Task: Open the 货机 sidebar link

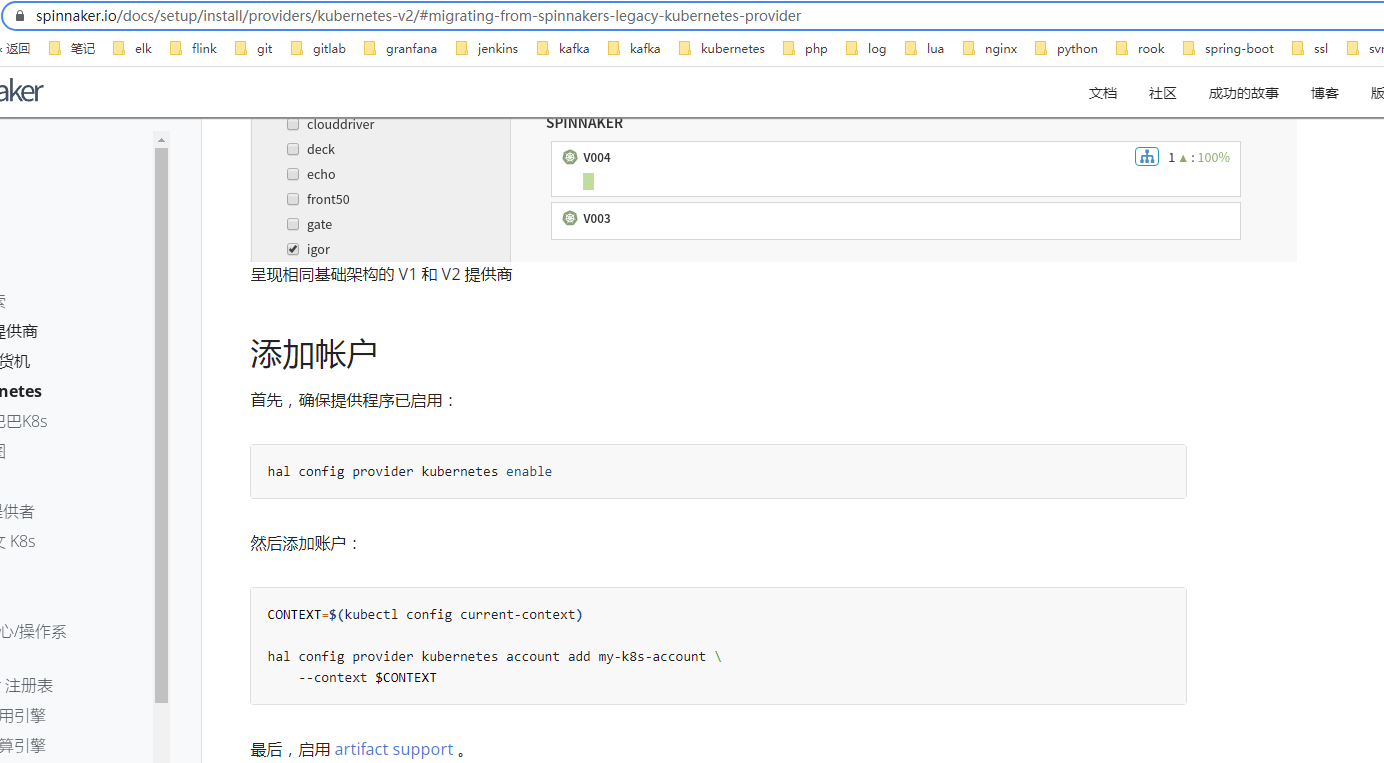Action: (x=15, y=361)
